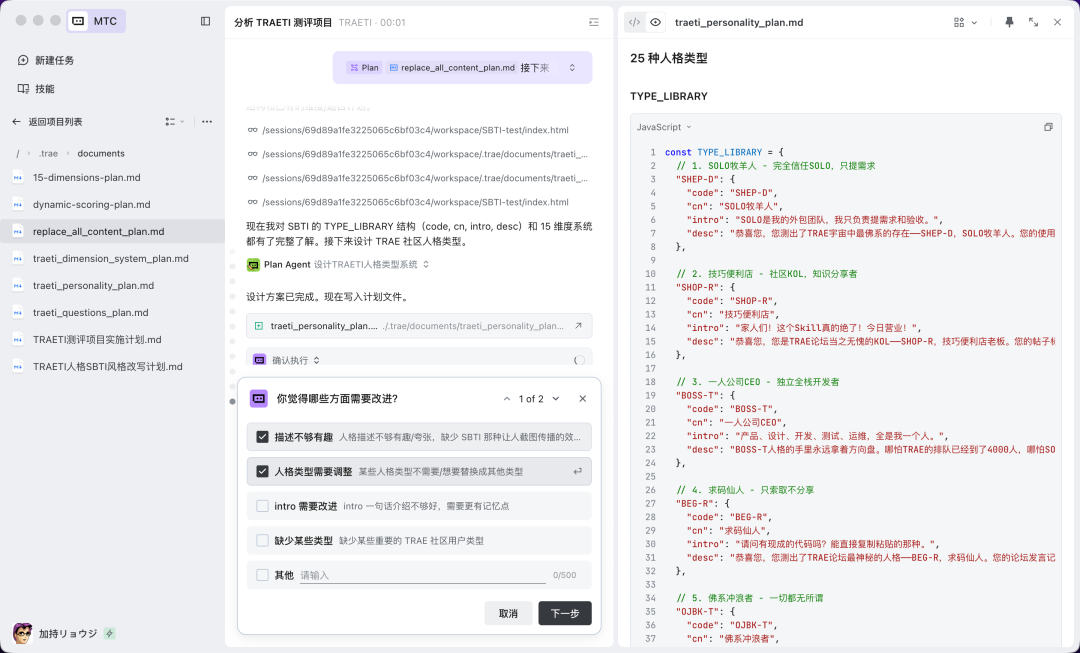1080x653 pixels.
Task: Click the outline icon in chat panel header
Action: (594, 20)
